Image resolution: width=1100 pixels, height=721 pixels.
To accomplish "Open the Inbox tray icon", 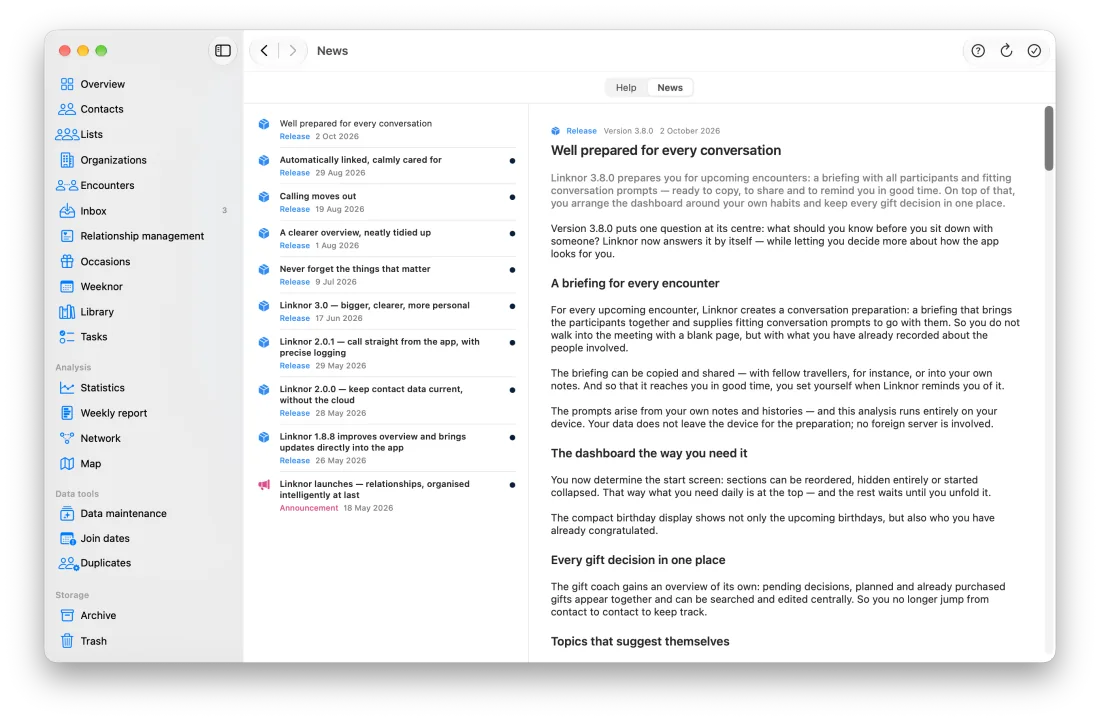I will point(67,211).
